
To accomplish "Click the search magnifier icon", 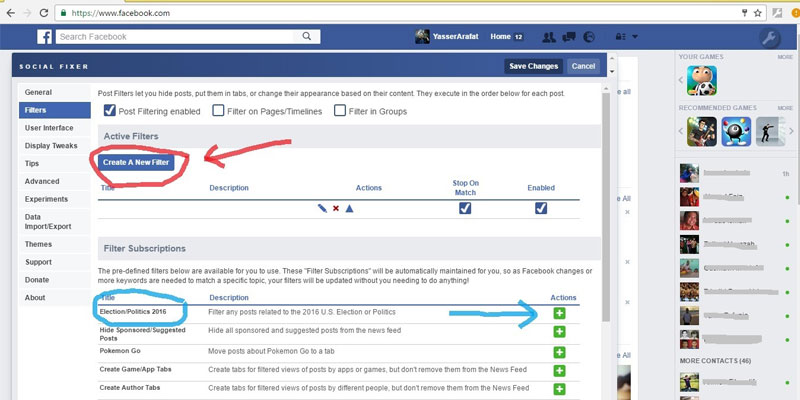I will point(307,36).
